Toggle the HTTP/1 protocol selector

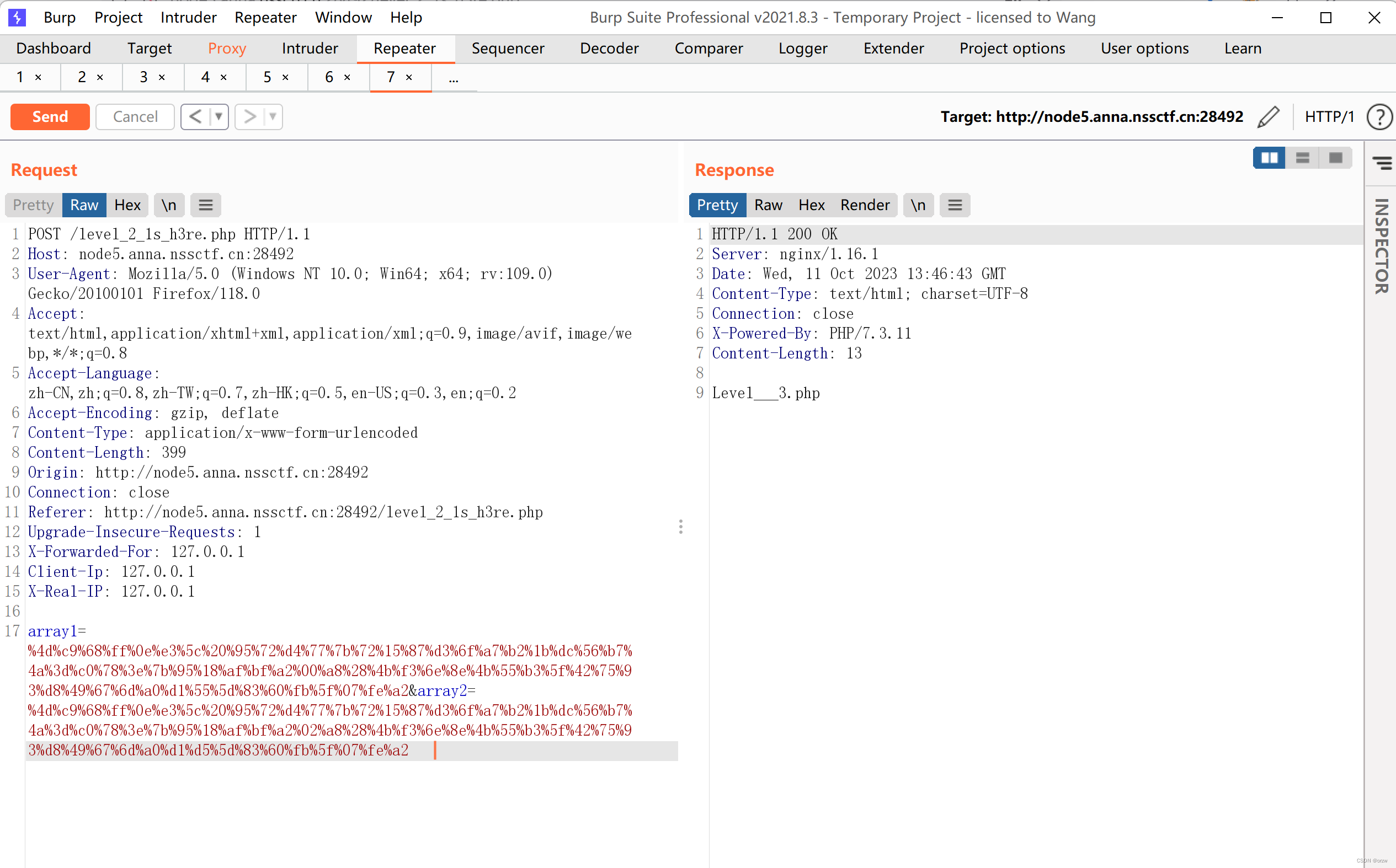(x=1329, y=116)
